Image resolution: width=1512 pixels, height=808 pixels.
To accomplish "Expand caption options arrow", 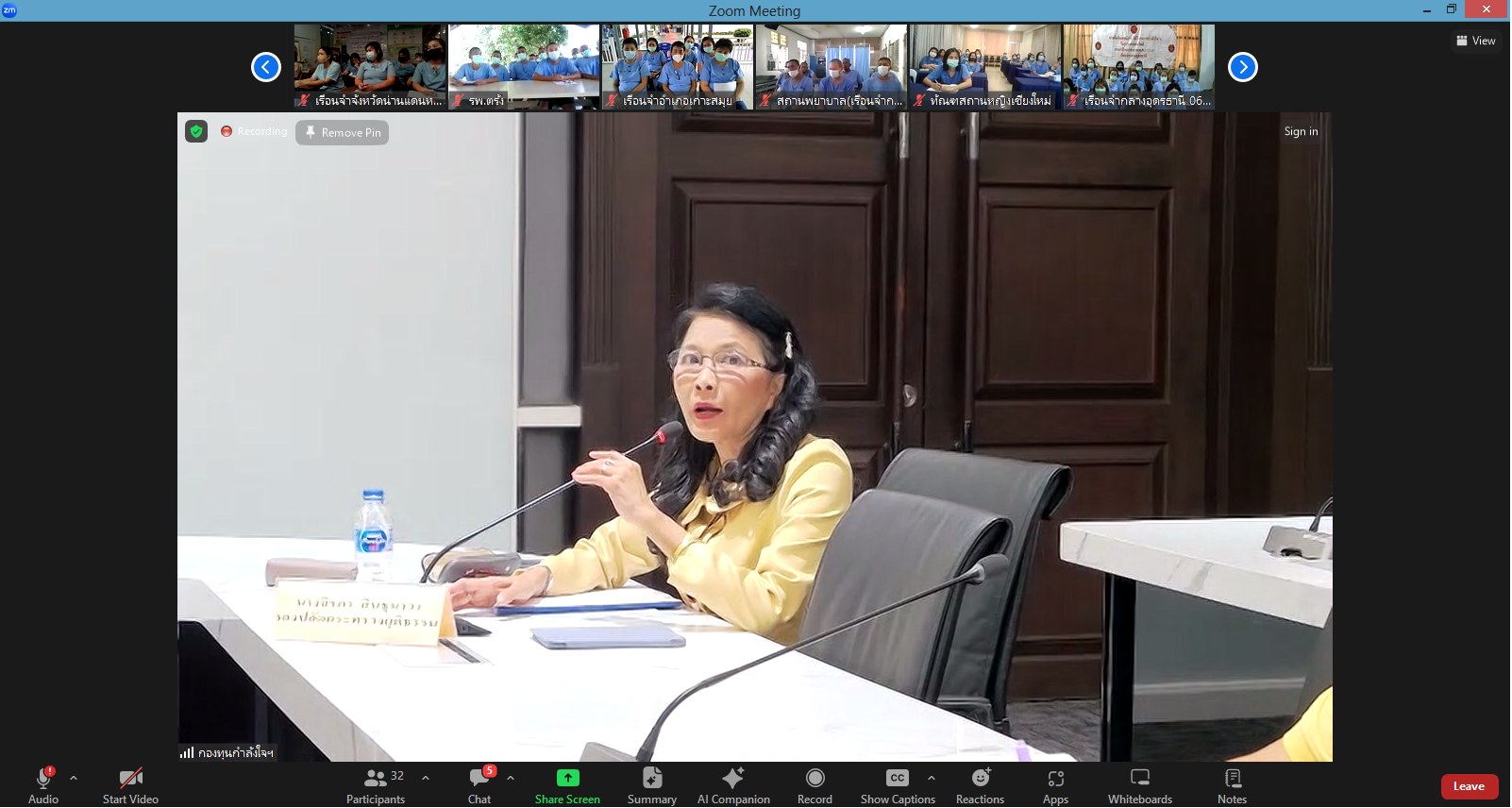I will tap(932, 778).
